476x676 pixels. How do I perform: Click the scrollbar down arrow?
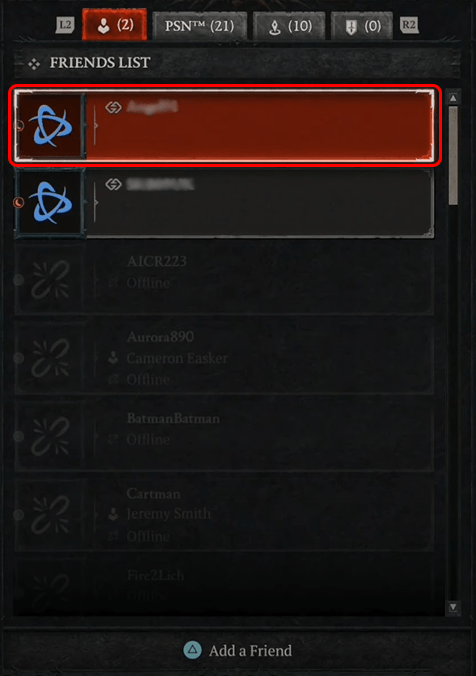coord(453,607)
